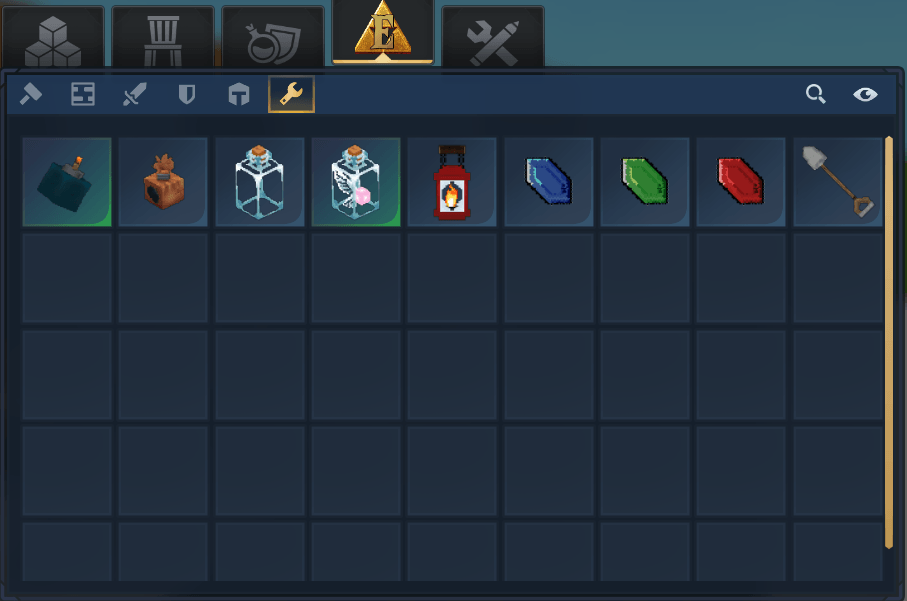Toggle the eye visibility button

pyautogui.click(x=865, y=94)
